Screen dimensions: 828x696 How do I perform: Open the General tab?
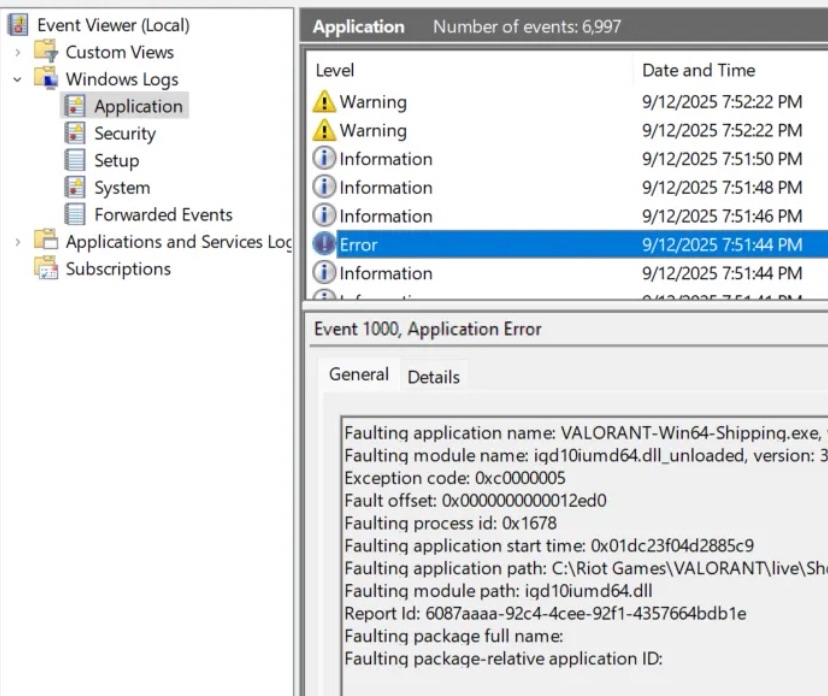click(x=358, y=375)
